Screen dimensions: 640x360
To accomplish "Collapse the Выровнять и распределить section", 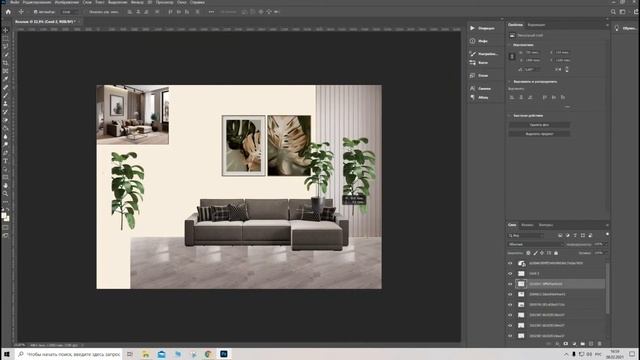I will pyautogui.click(x=509, y=82).
